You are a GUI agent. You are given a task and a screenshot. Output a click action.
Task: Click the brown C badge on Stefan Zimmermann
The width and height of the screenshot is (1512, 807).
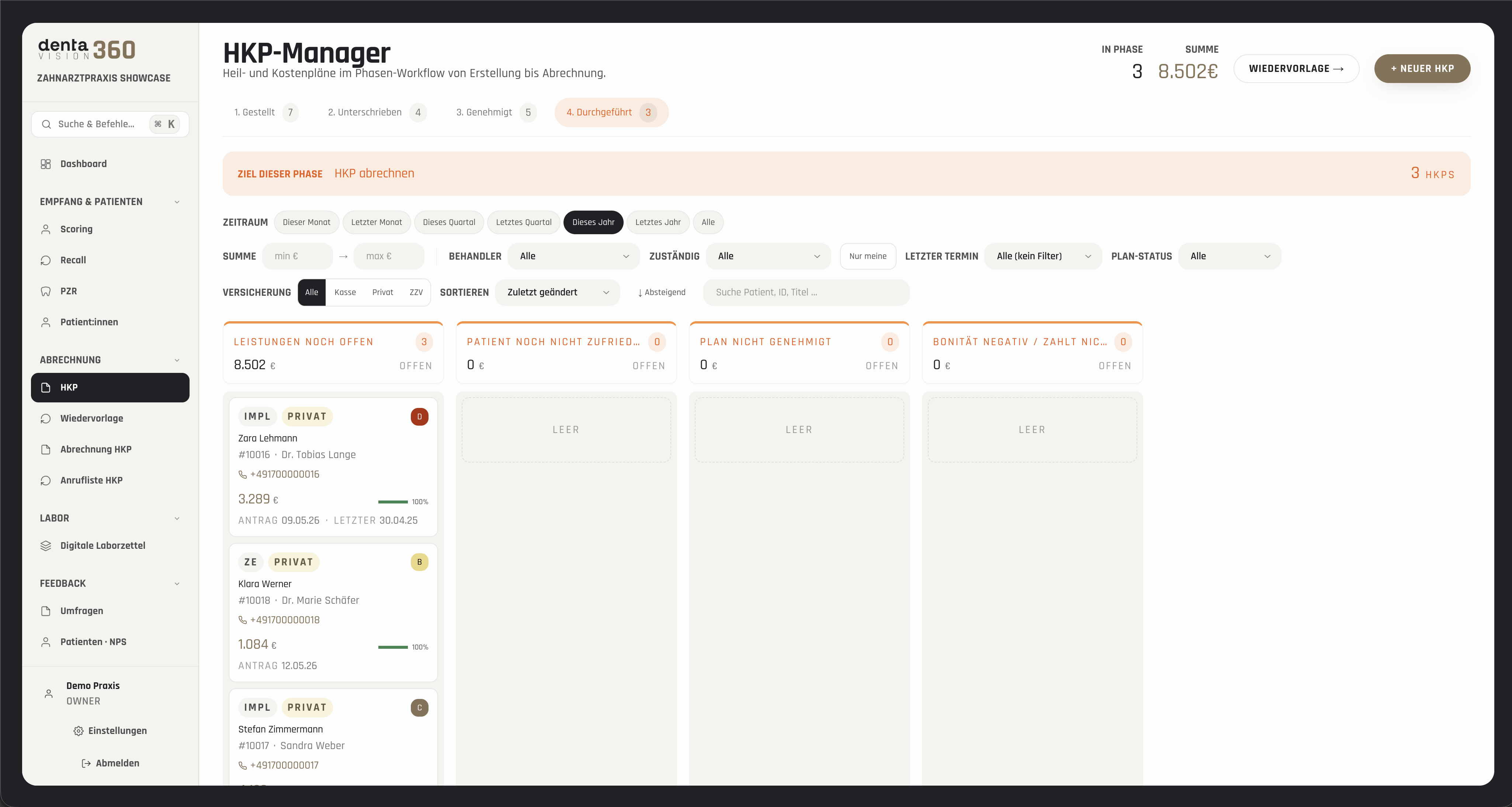(419, 708)
